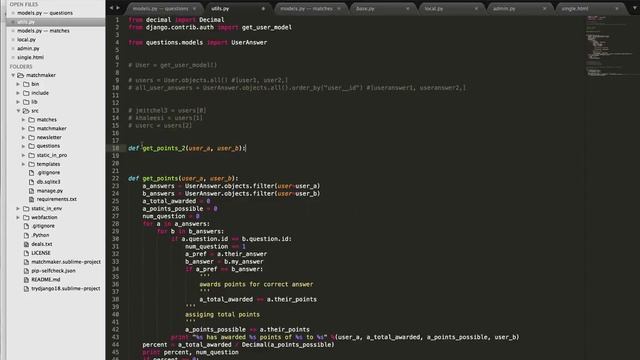This screenshot has height=360, width=640.
Task: Click the folder icon next to include
Action: [26, 93]
